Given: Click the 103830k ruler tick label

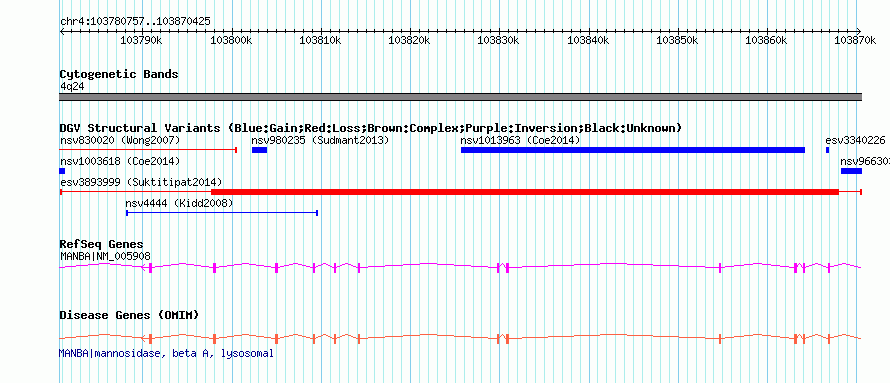Looking at the screenshot, I should point(498,40).
